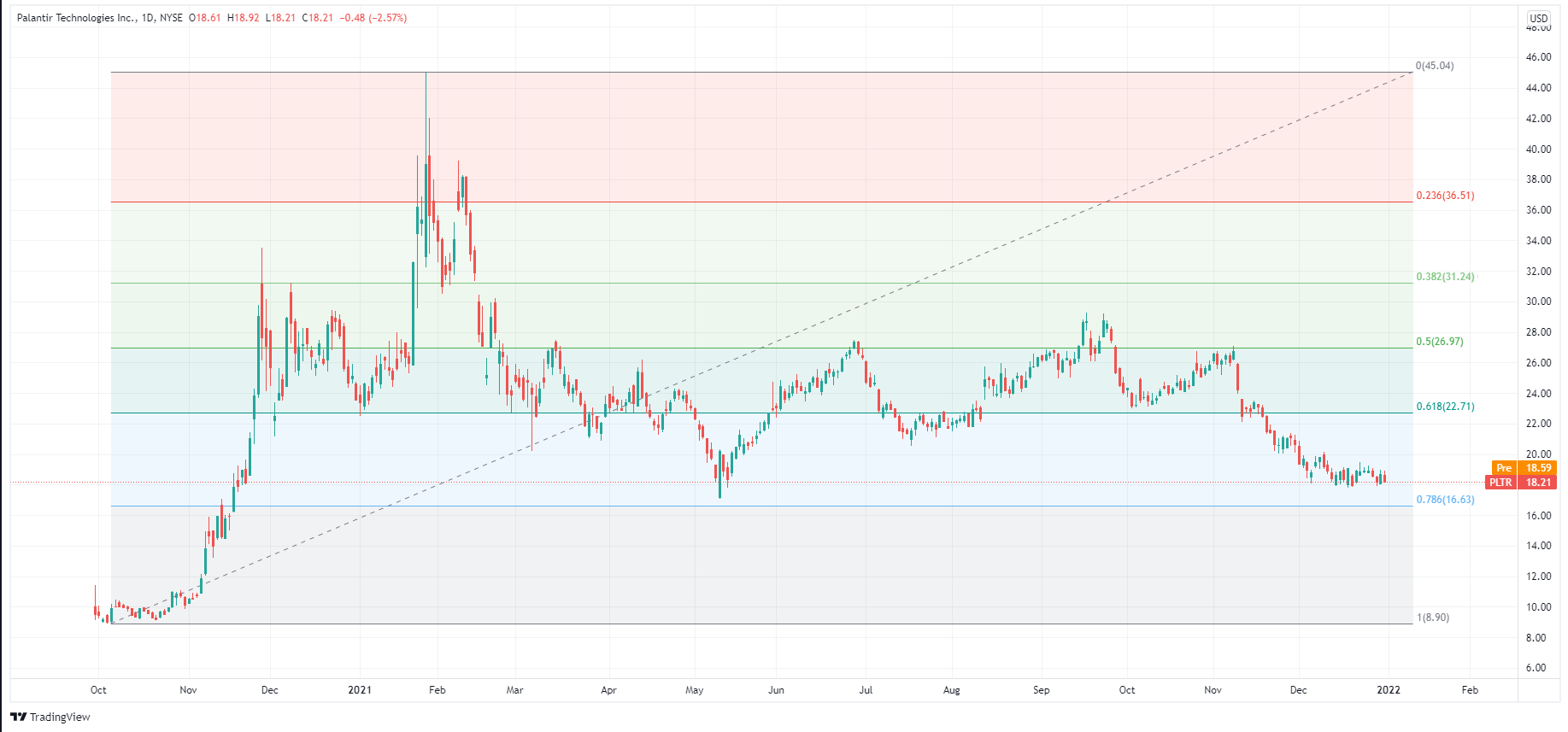1568x732 pixels.
Task: Click the 2022 label on time axis
Action: click(x=1389, y=690)
